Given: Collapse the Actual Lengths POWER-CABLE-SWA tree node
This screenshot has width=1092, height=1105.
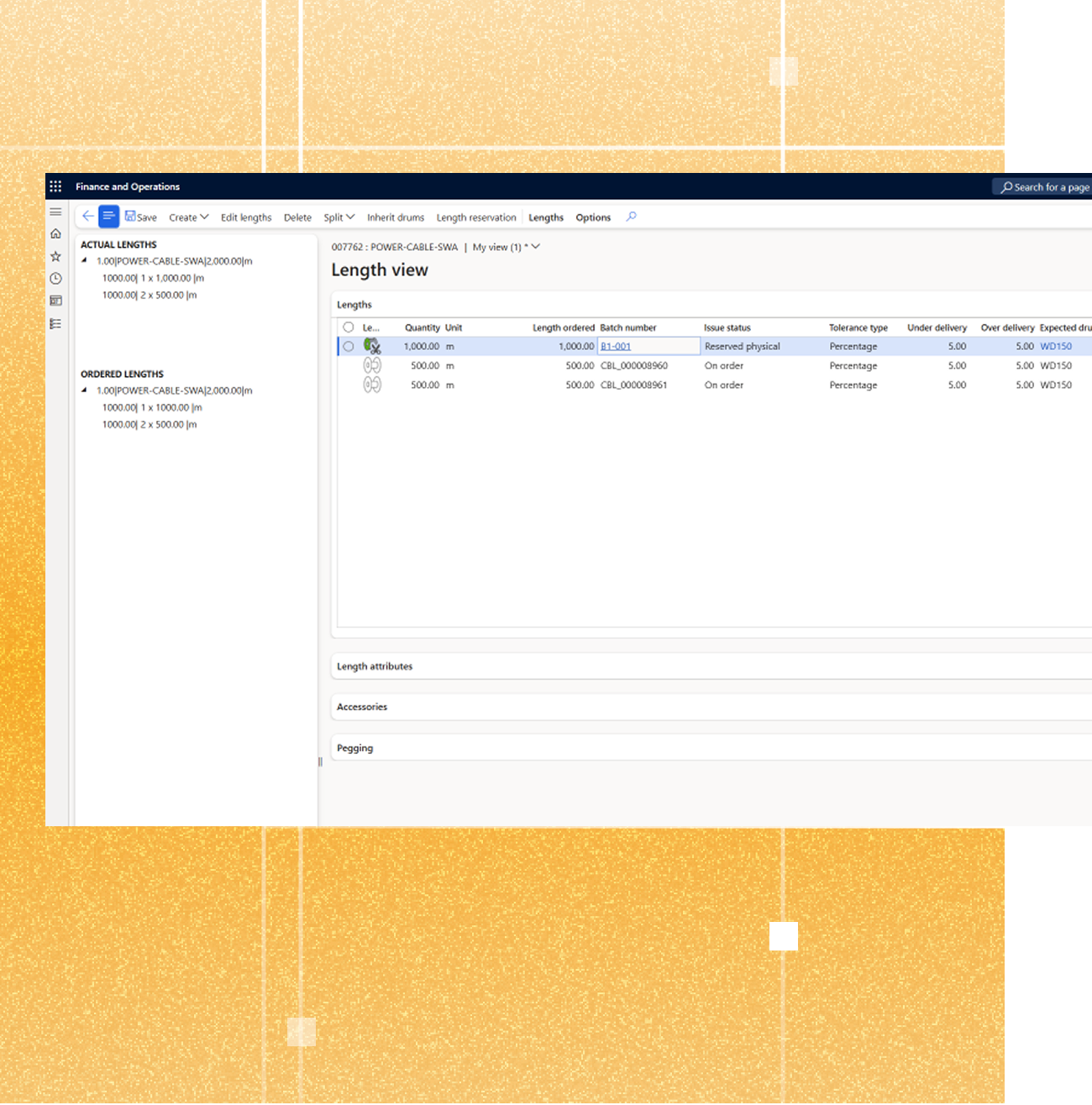Looking at the screenshot, I should pos(84,260).
